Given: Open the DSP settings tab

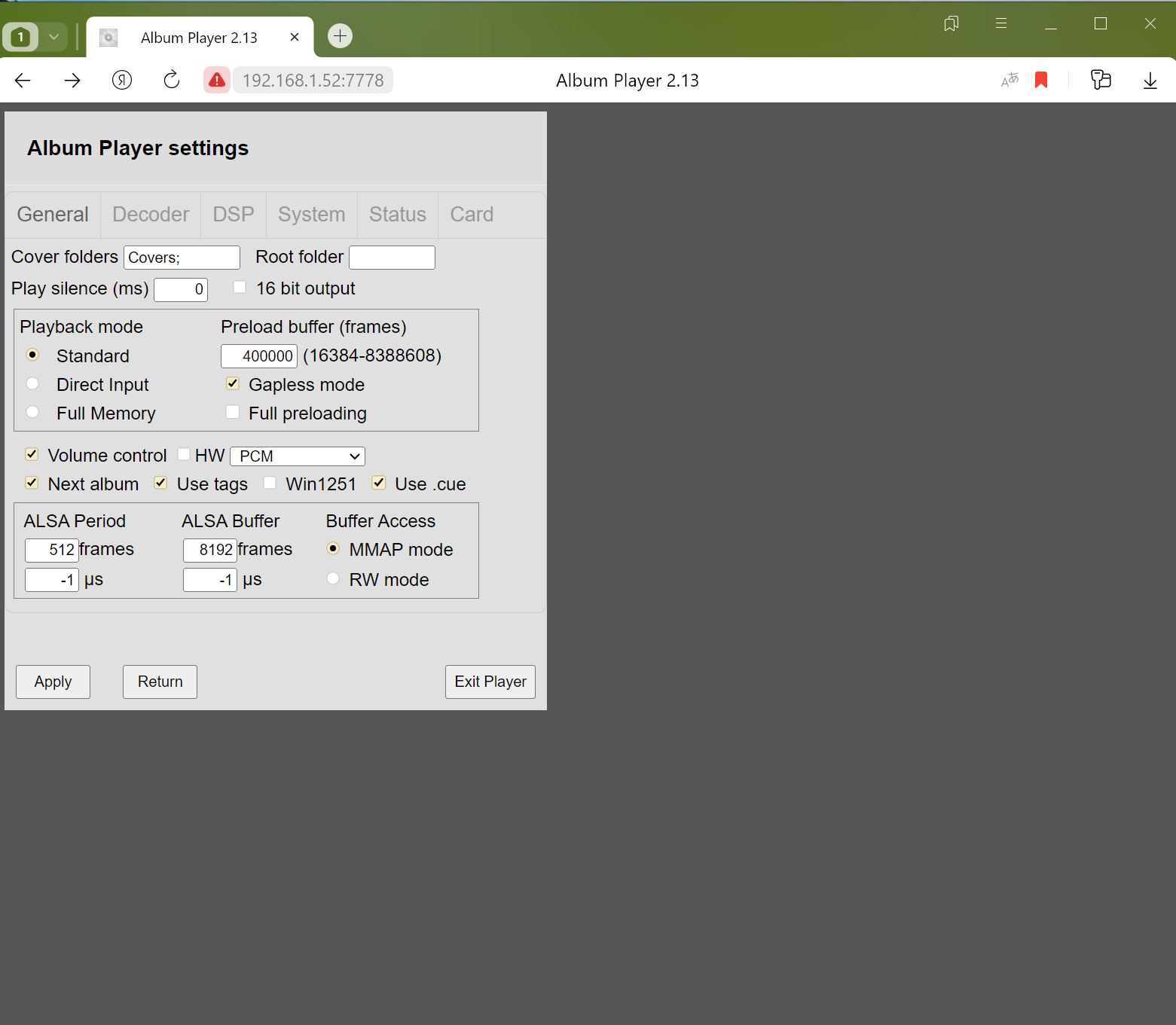Looking at the screenshot, I should click(234, 215).
